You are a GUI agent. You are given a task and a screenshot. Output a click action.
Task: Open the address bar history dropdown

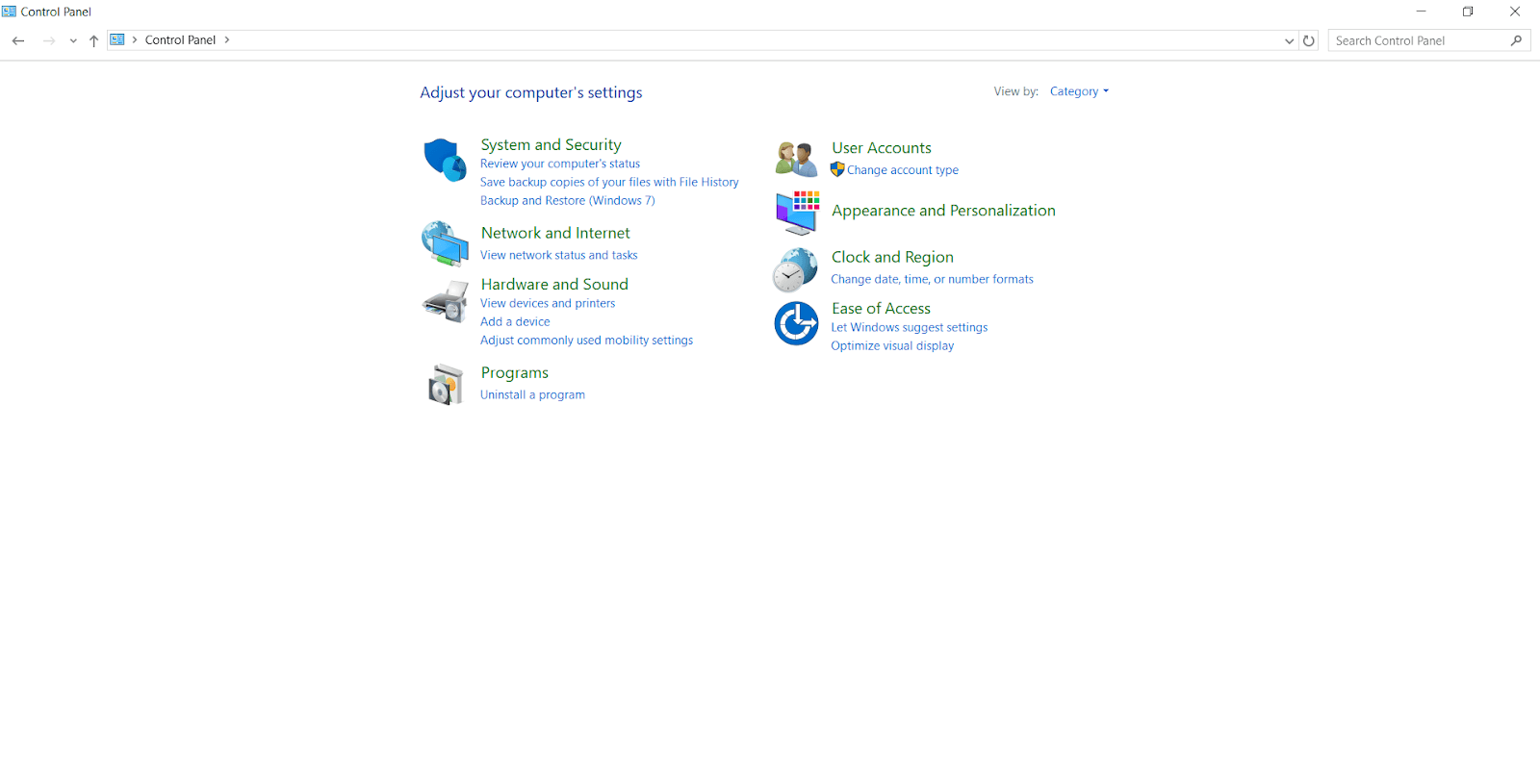(1289, 40)
